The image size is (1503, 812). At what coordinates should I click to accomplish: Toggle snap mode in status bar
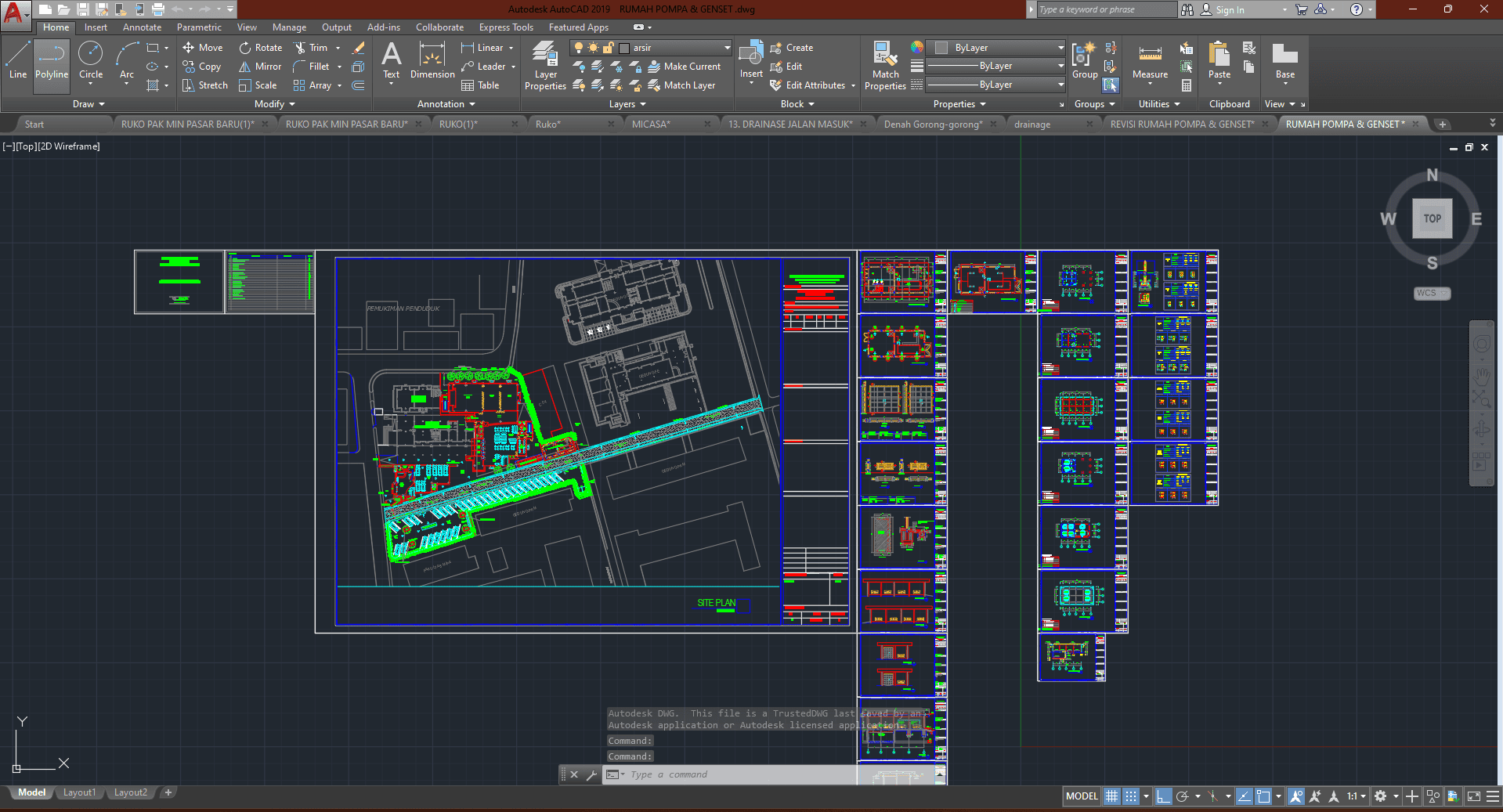(1131, 796)
